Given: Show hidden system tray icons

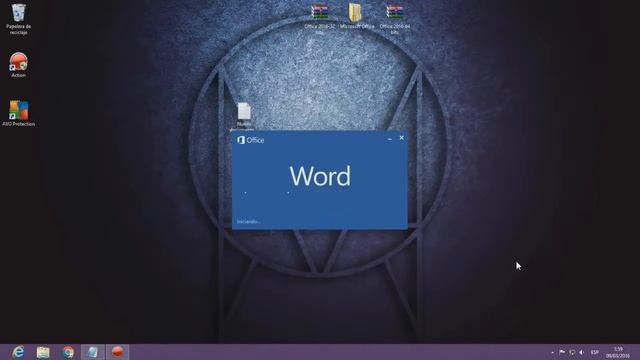Looking at the screenshot, I should pos(553,352).
